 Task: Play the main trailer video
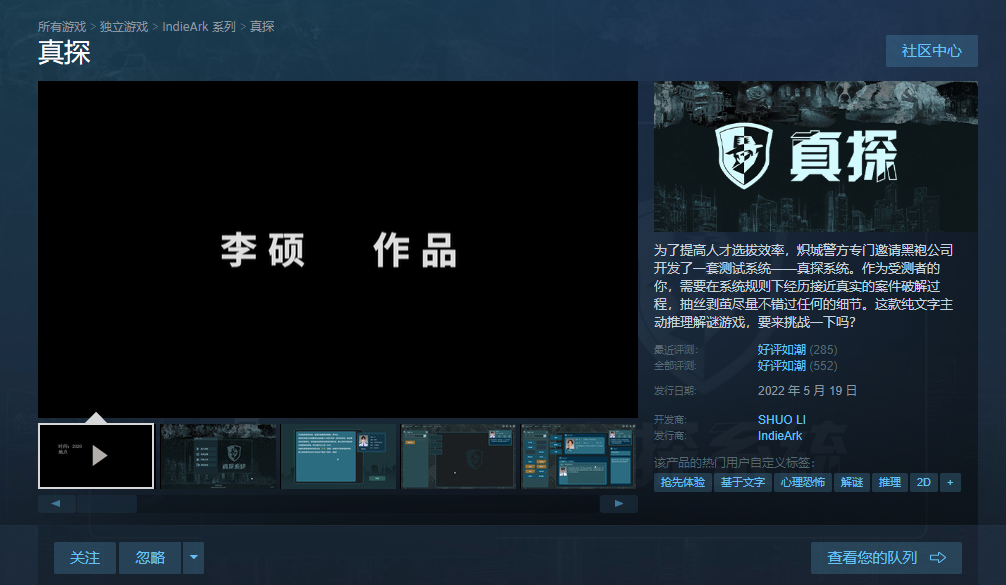pos(337,250)
